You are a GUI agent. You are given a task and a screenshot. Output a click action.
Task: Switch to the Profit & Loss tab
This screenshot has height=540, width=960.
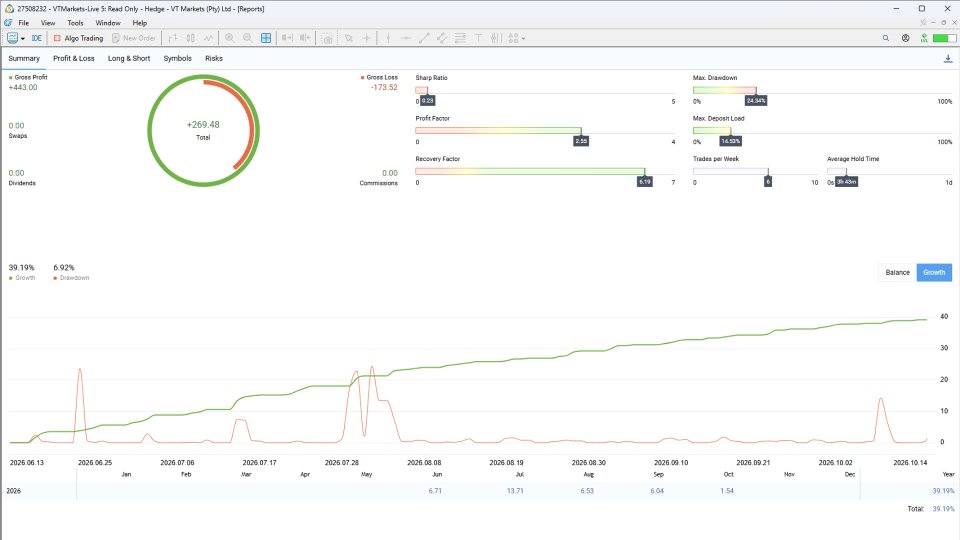73,58
